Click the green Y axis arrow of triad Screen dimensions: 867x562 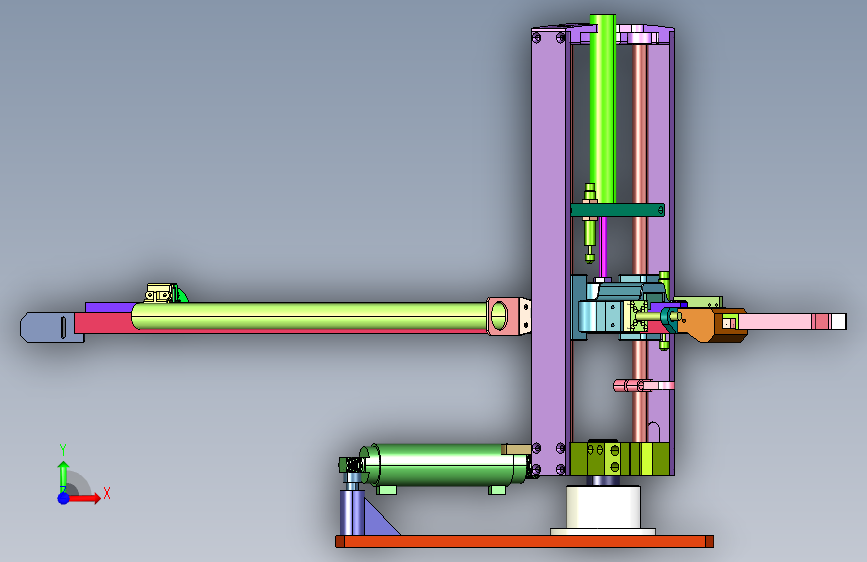coord(64,476)
